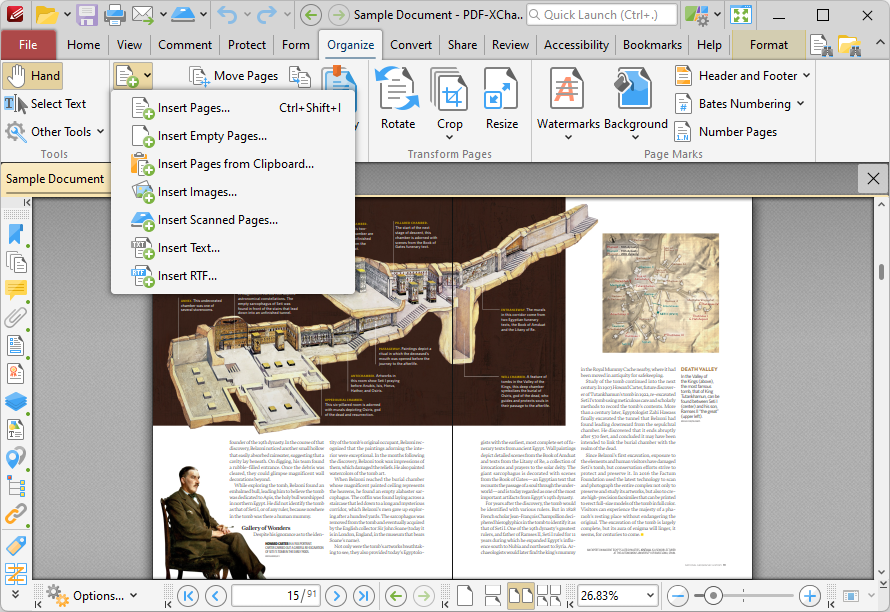Expand Bates Numbering dropdown
The width and height of the screenshot is (890, 612).
tap(800, 103)
